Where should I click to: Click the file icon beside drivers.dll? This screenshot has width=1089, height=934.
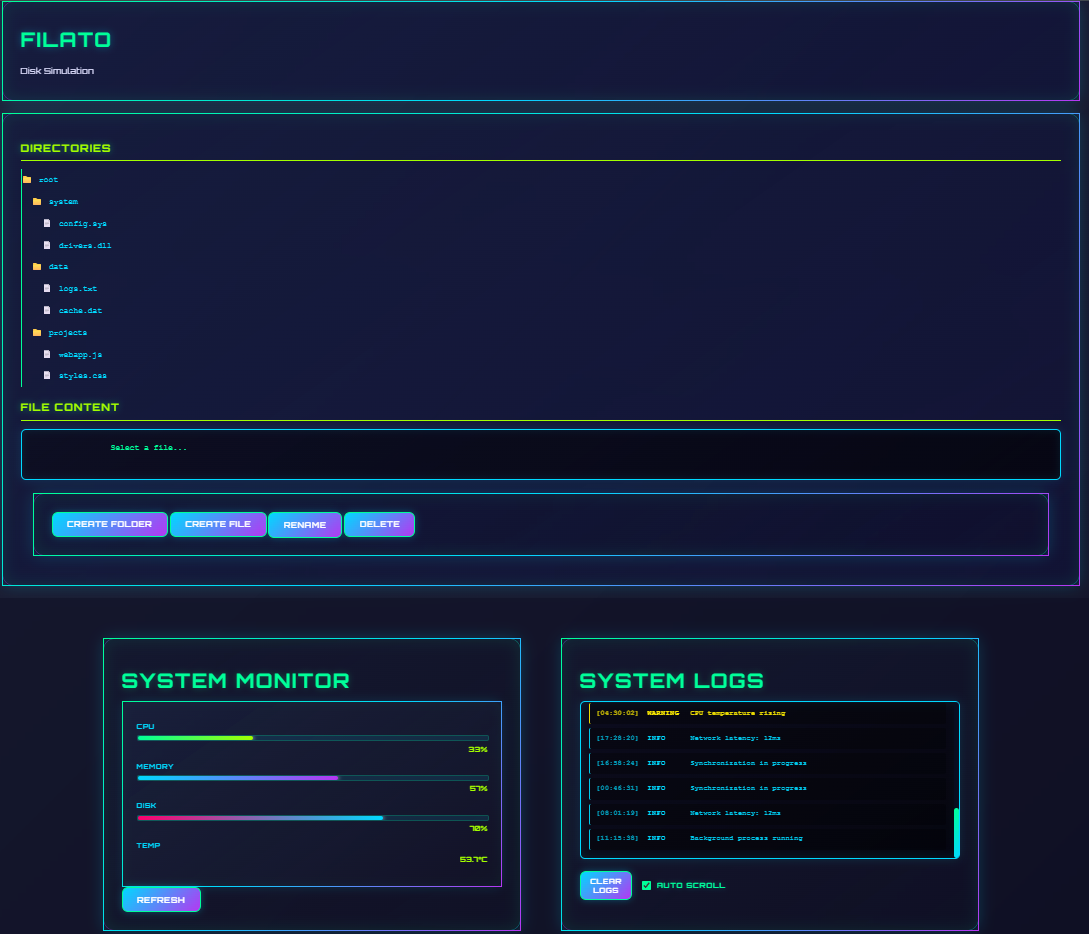click(x=47, y=245)
